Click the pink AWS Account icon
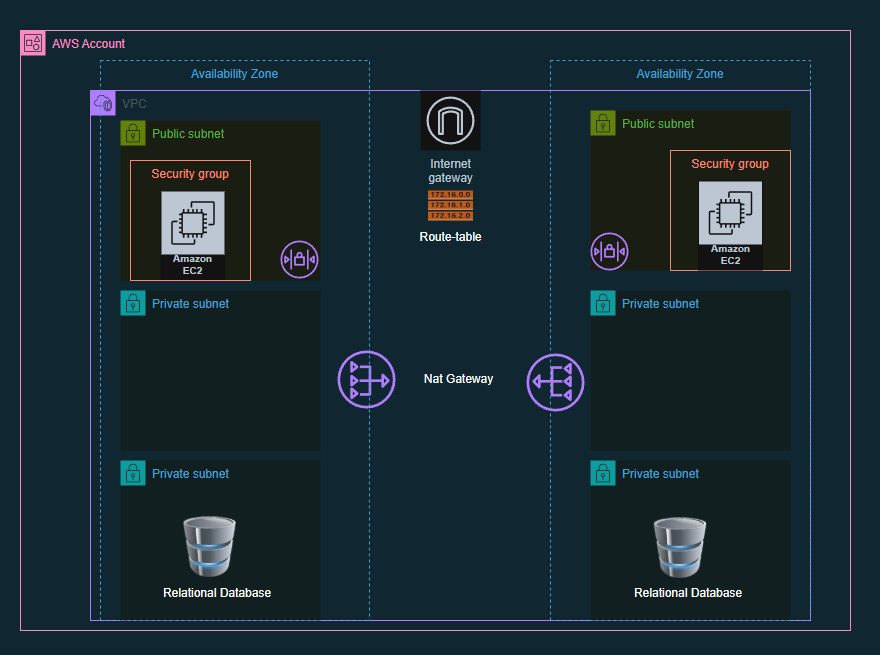880x655 pixels. (x=33, y=43)
